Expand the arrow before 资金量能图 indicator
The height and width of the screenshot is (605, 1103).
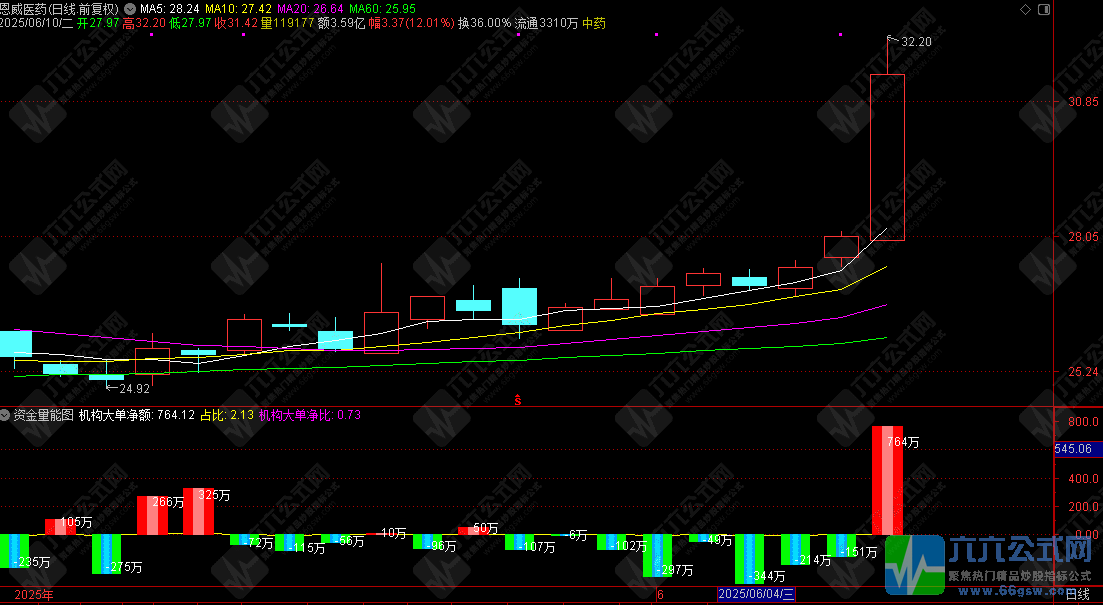(x=6, y=415)
